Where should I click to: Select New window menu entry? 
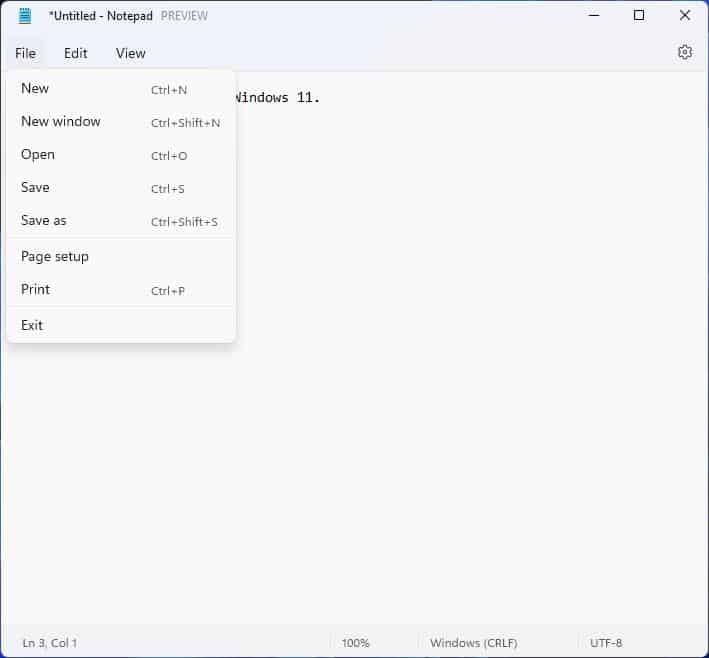pos(121,122)
